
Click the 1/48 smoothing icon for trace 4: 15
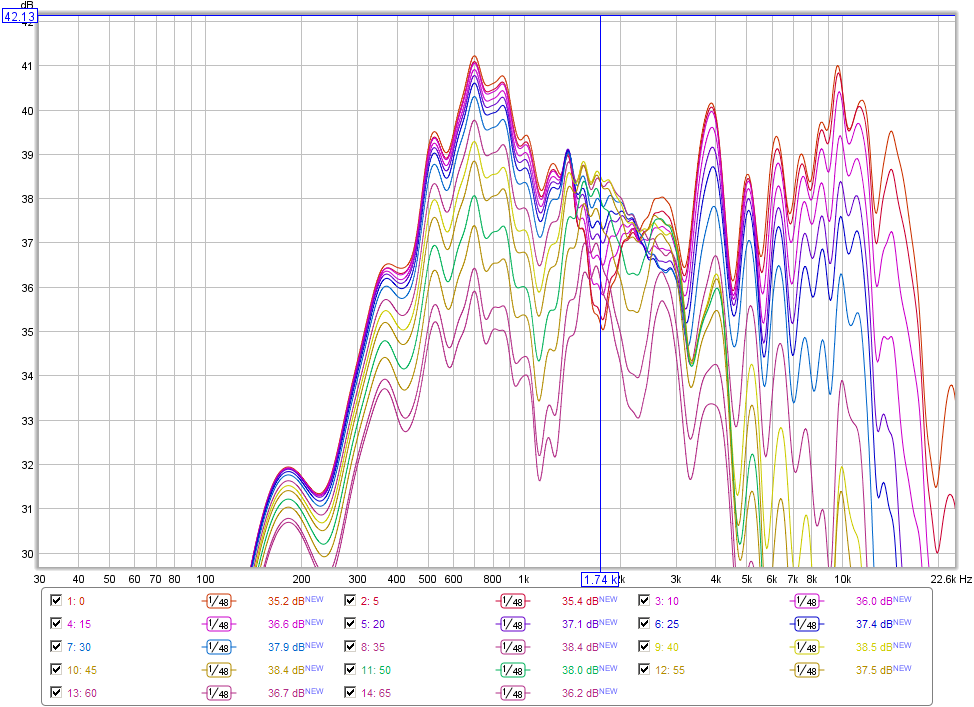[218, 624]
